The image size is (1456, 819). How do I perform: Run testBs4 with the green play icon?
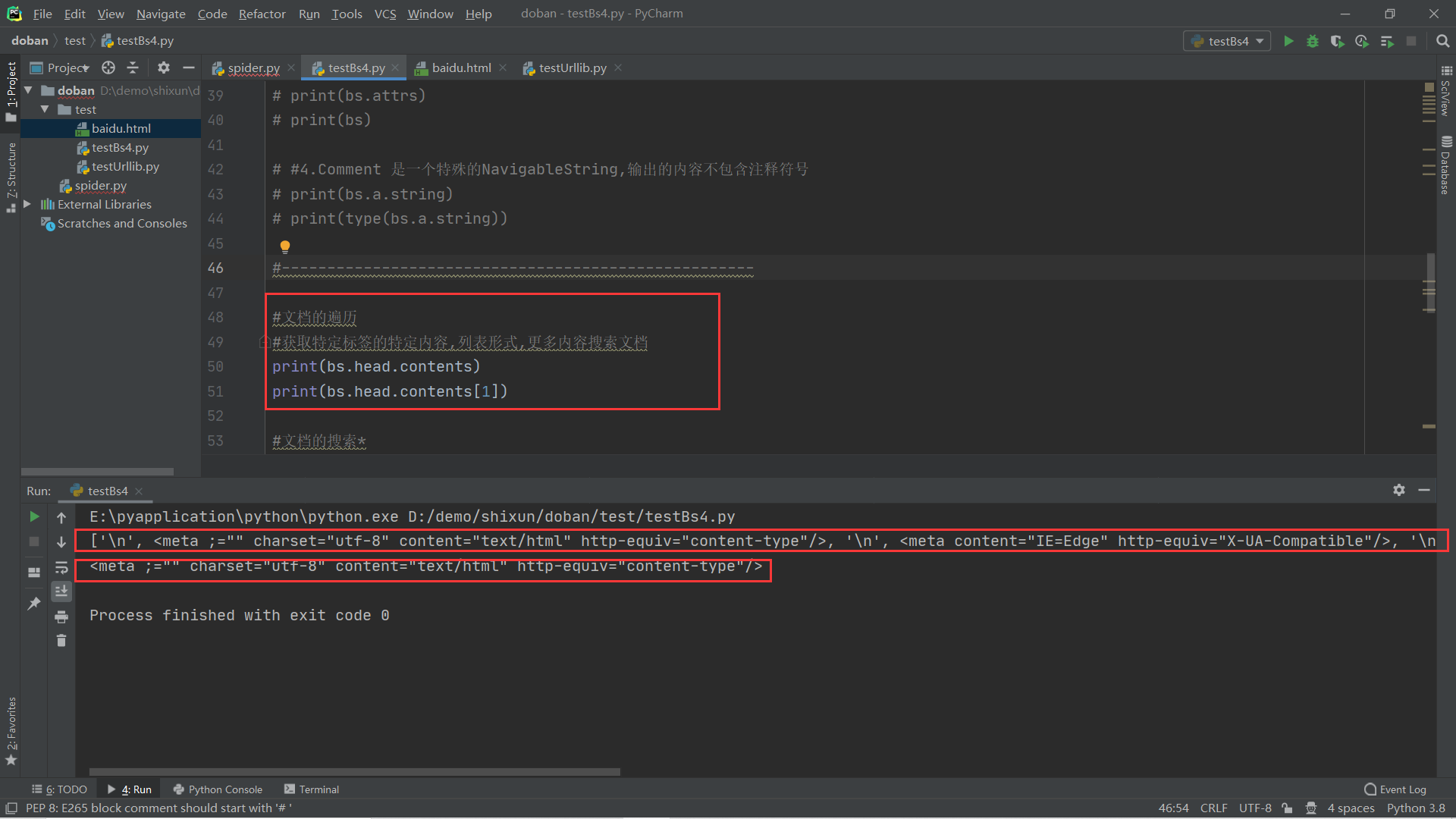click(1288, 41)
